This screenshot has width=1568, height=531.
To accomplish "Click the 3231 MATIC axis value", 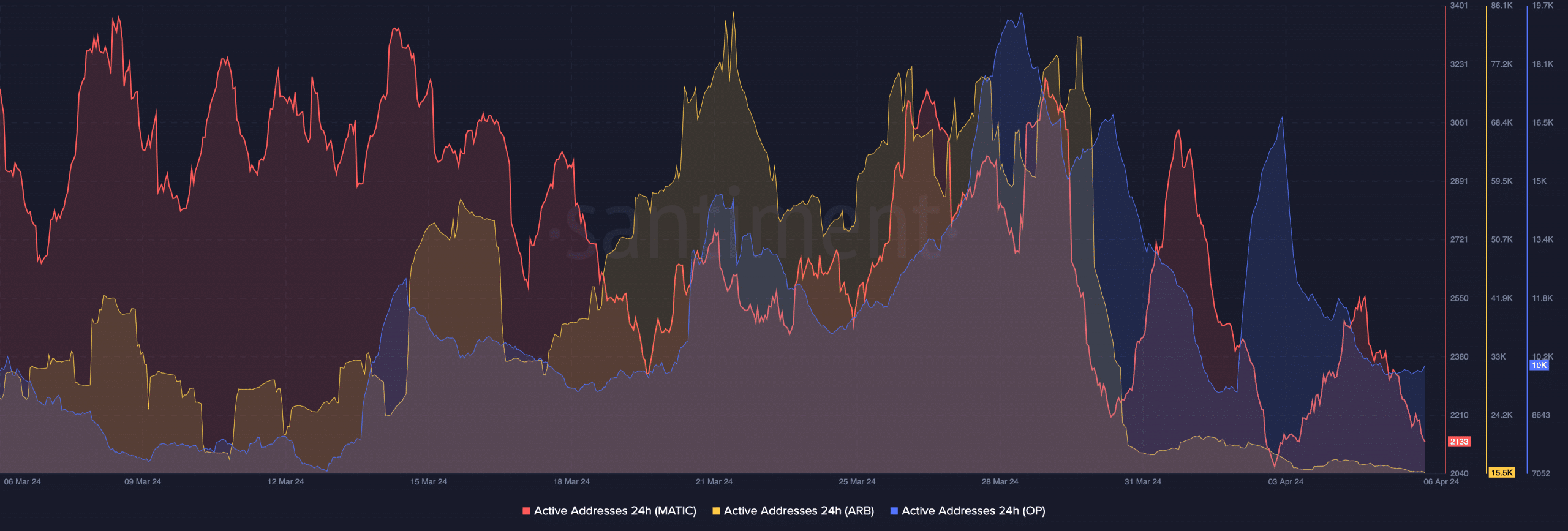I will point(1459,64).
